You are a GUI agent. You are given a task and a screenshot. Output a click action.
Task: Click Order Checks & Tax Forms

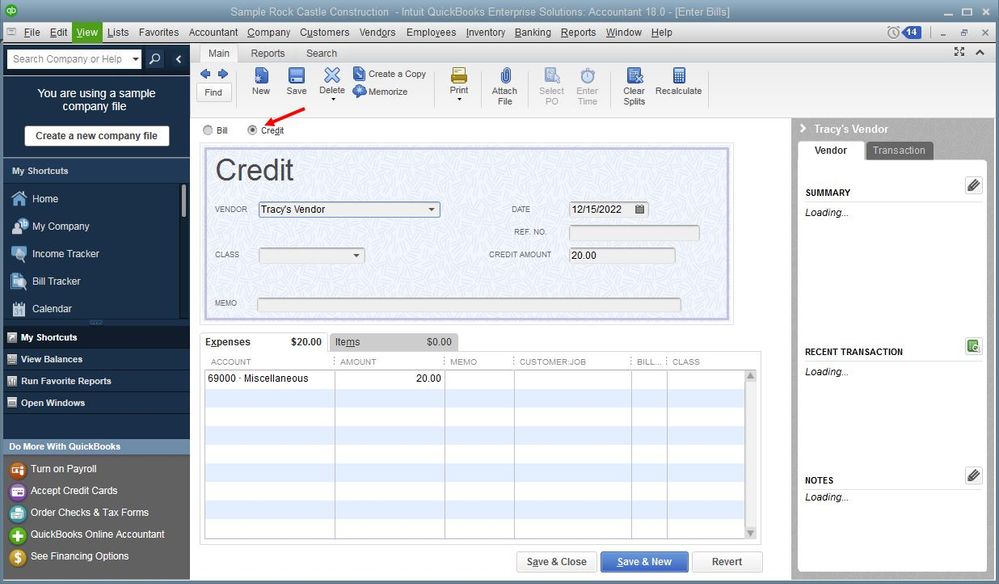click(89, 512)
